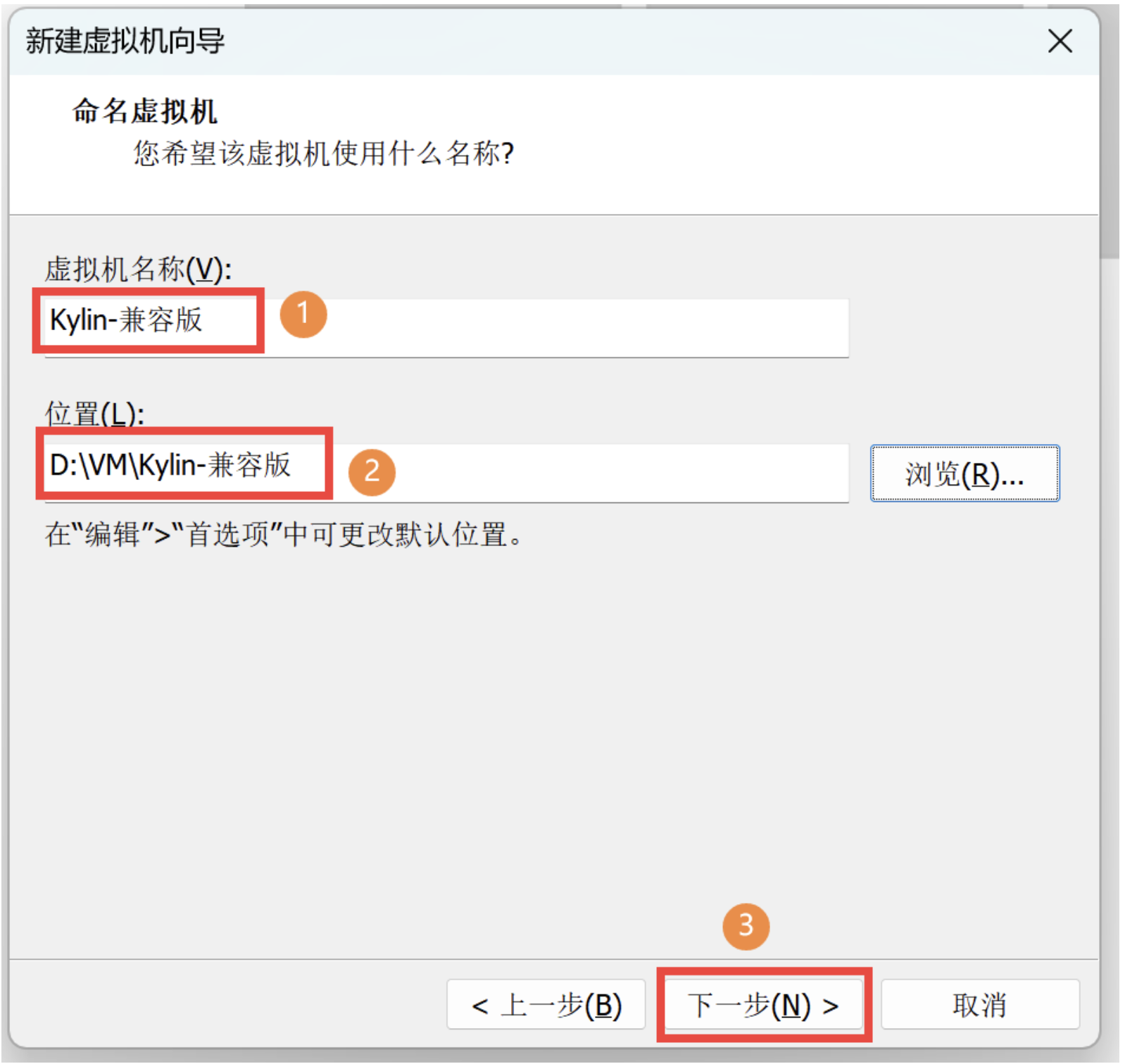Click the orange step 3 marker
The width and height of the screenshot is (1125, 1064).
[746, 926]
